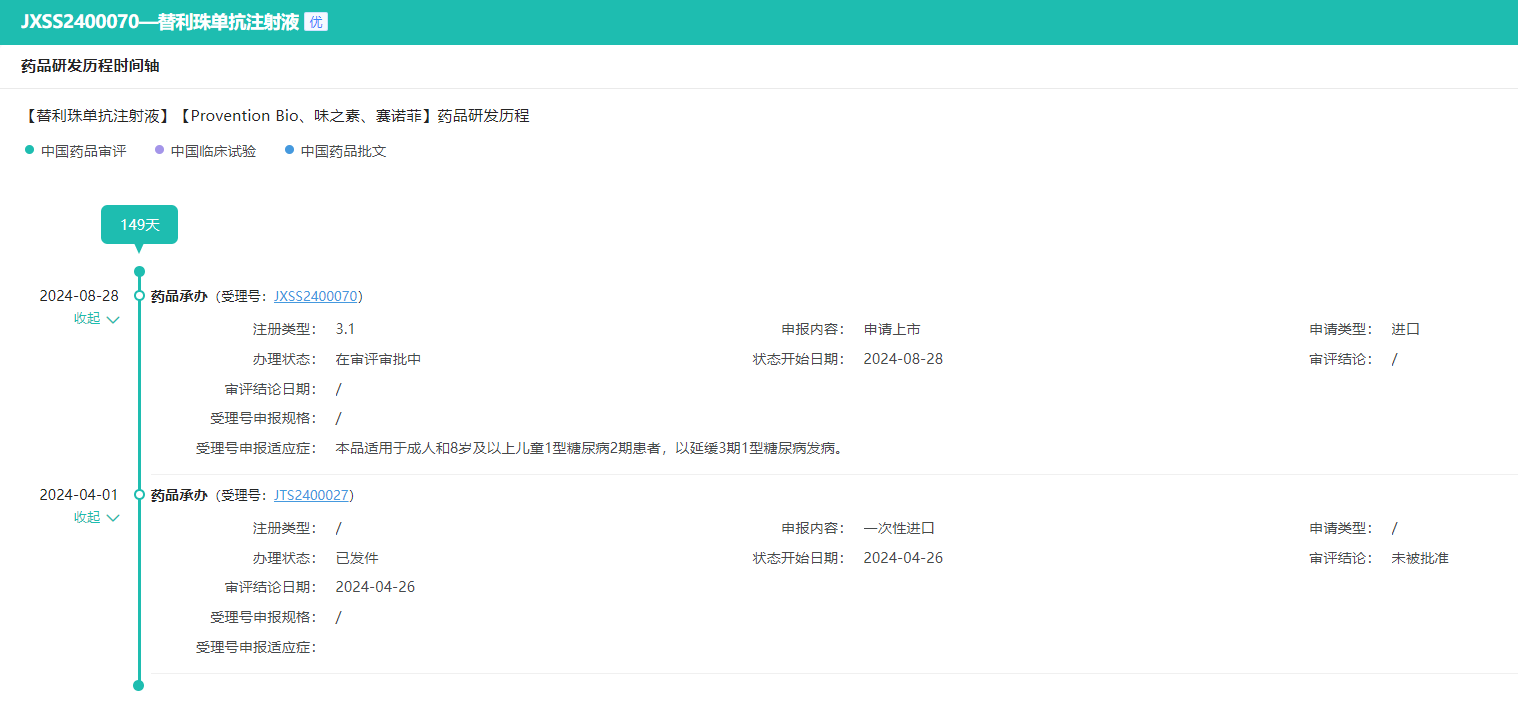Select the 2024-04-01 timeline circle marker
1518x707 pixels.
point(139,495)
